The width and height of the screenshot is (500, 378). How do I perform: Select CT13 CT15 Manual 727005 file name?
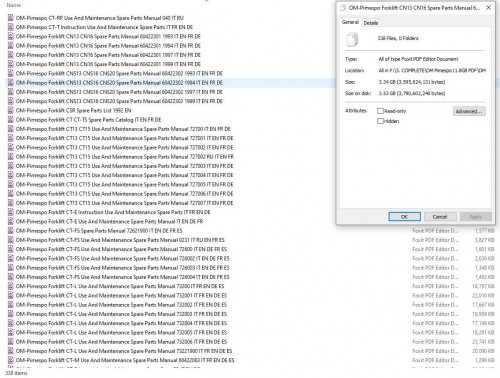124,185
